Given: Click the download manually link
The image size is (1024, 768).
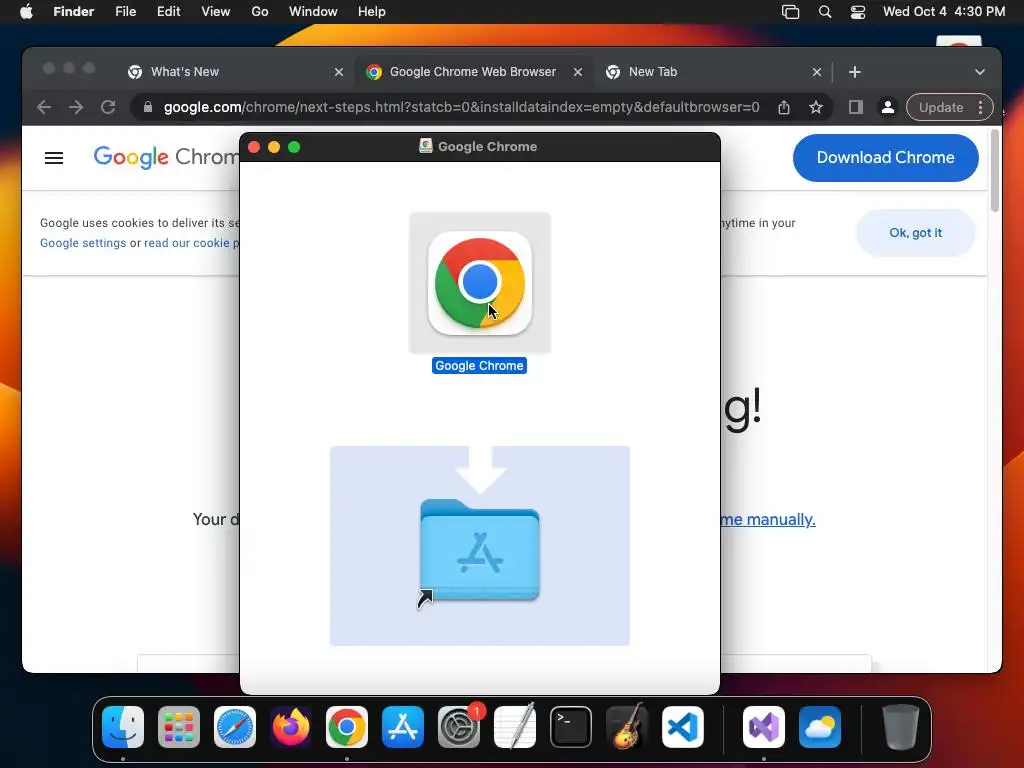Looking at the screenshot, I should 768,519.
